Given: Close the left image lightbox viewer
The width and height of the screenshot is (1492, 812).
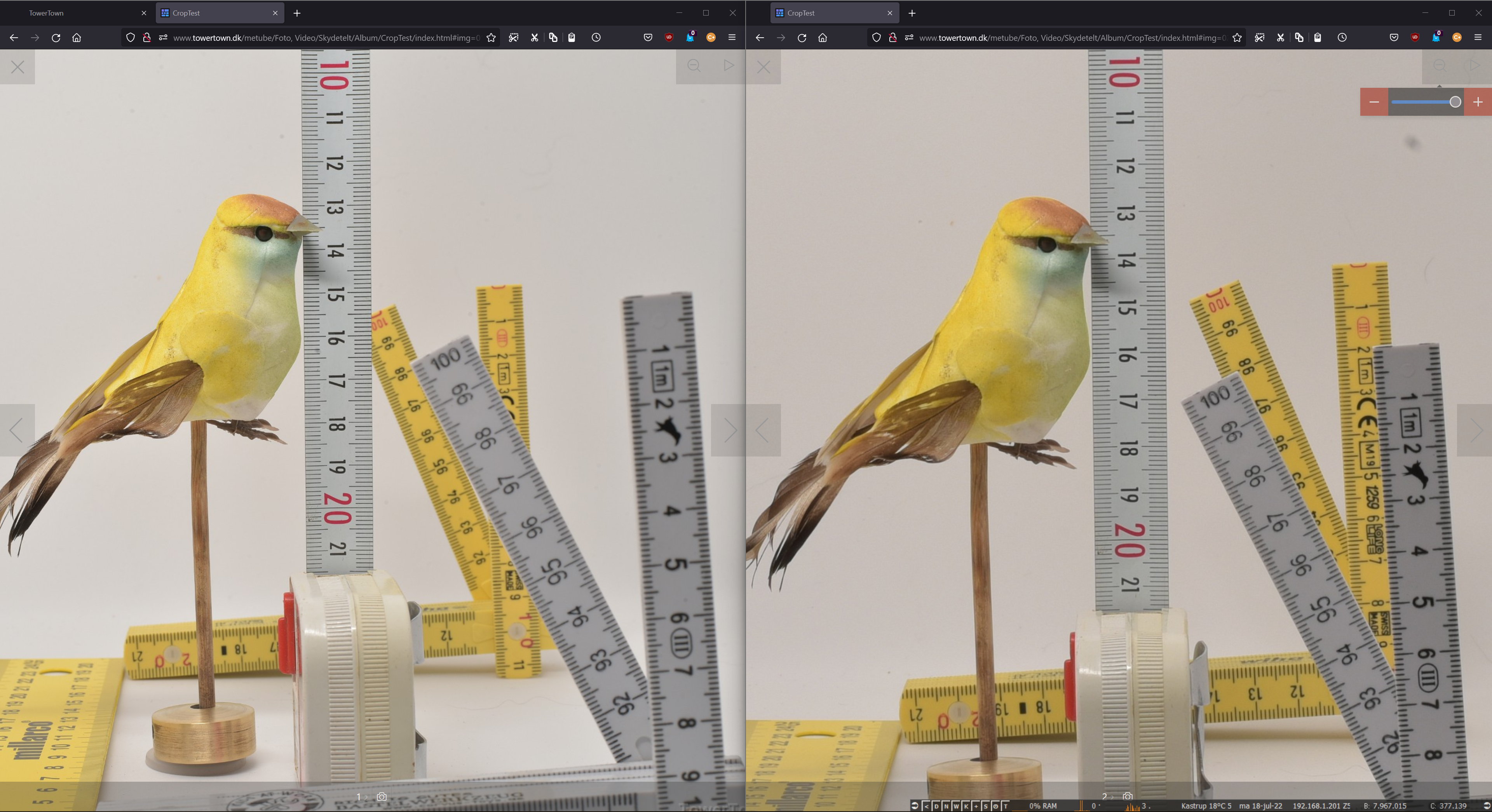Looking at the screenshot, I should click(x=17, y=67).
